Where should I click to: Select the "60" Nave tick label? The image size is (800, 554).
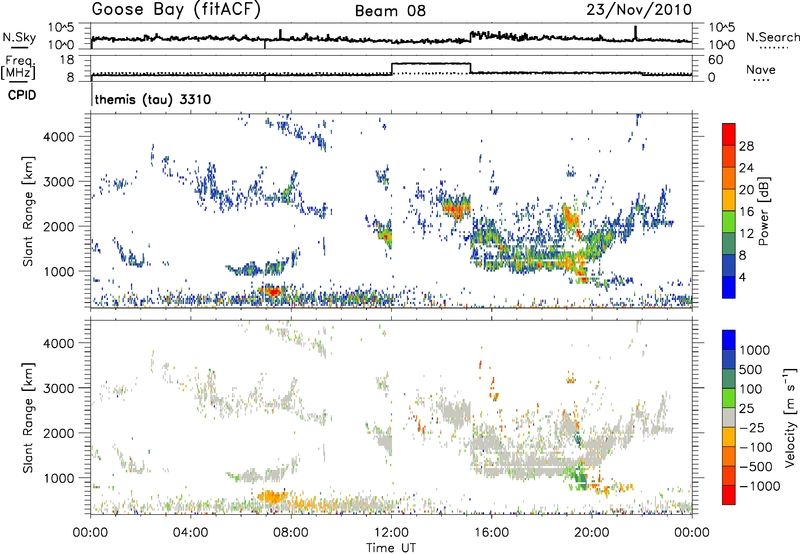716,60
